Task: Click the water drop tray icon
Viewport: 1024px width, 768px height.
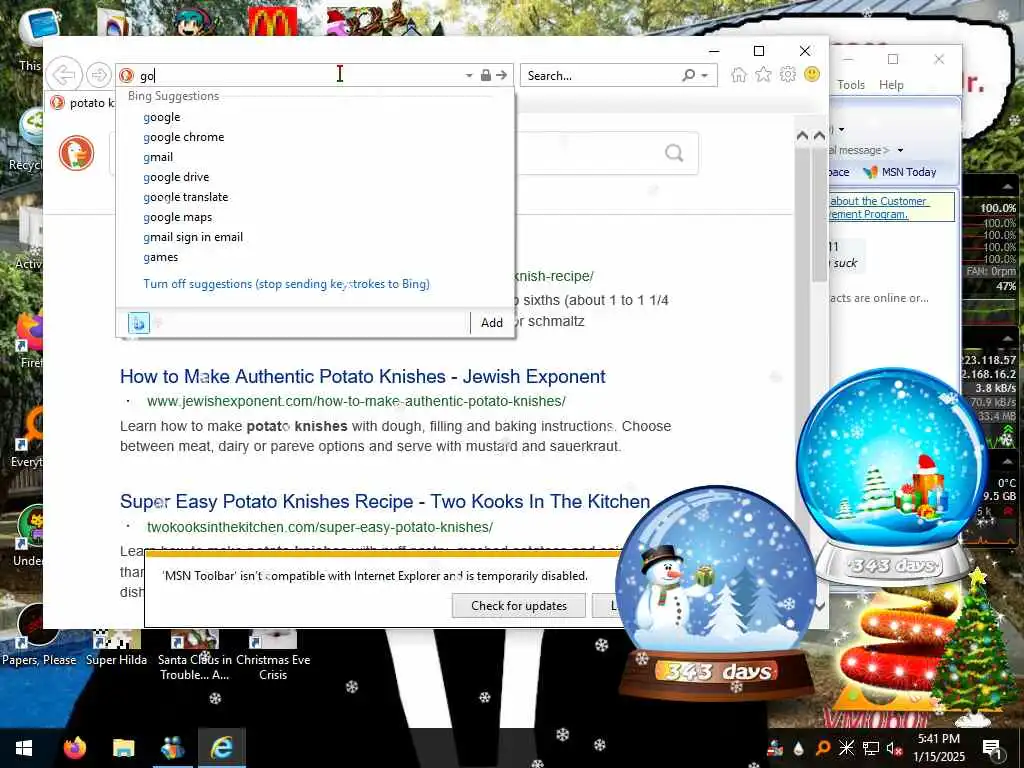Action: (799, 748)
